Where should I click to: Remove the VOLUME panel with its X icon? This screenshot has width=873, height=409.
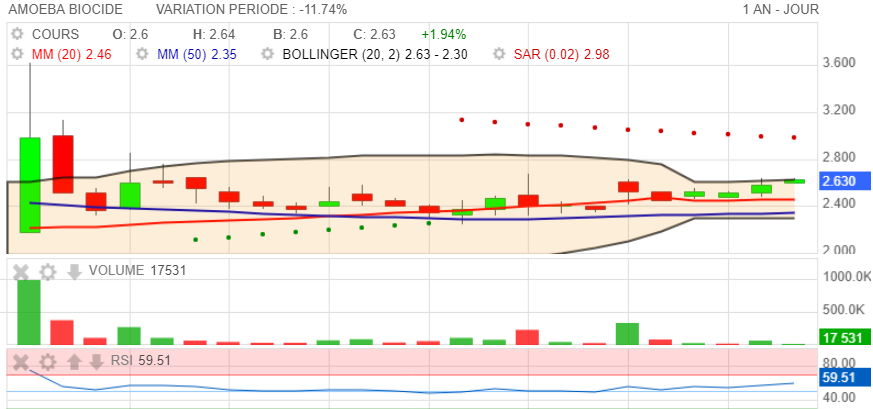(x=21, y=272)
